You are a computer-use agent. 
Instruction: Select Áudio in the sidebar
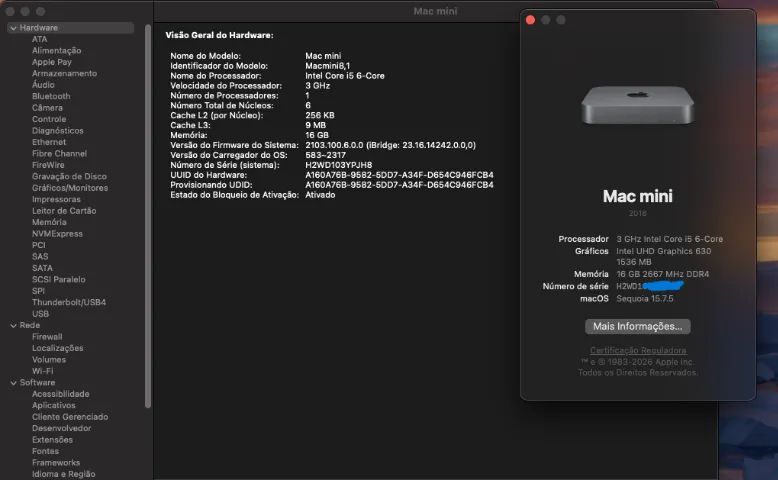[x=43, y=85]
